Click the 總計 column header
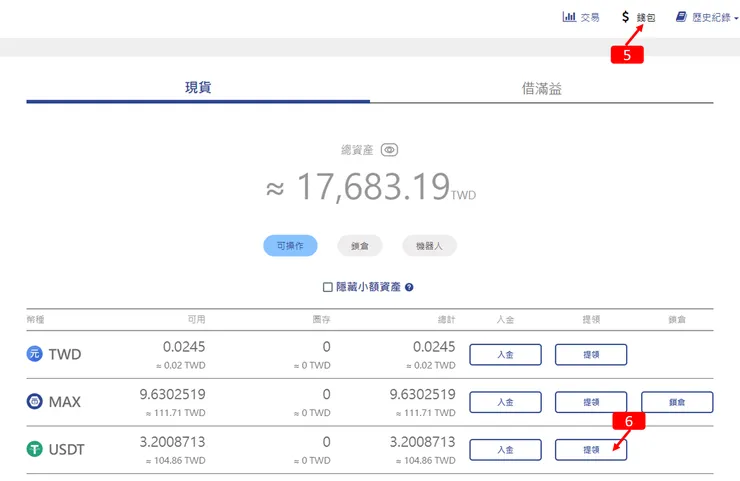 pyautogui.click(x=446, y=320)
